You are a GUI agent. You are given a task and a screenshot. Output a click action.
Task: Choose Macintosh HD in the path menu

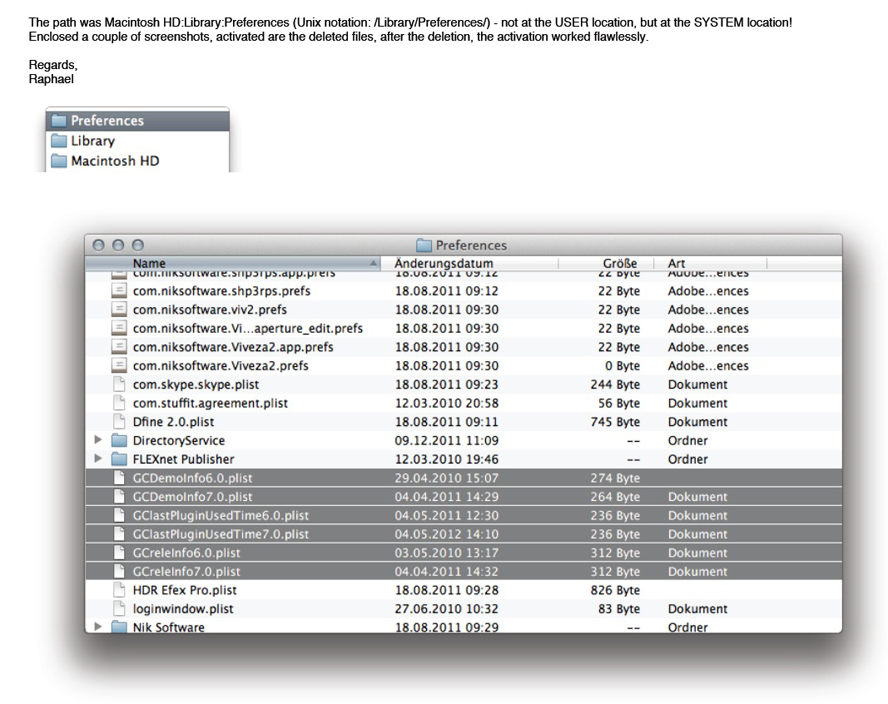click(x=114, y=161)
